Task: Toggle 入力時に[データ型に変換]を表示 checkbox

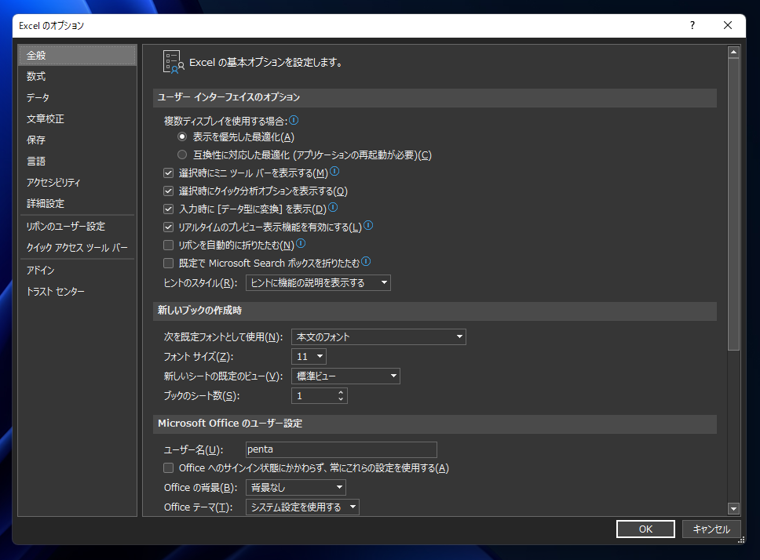Action: tap(168, 209)
